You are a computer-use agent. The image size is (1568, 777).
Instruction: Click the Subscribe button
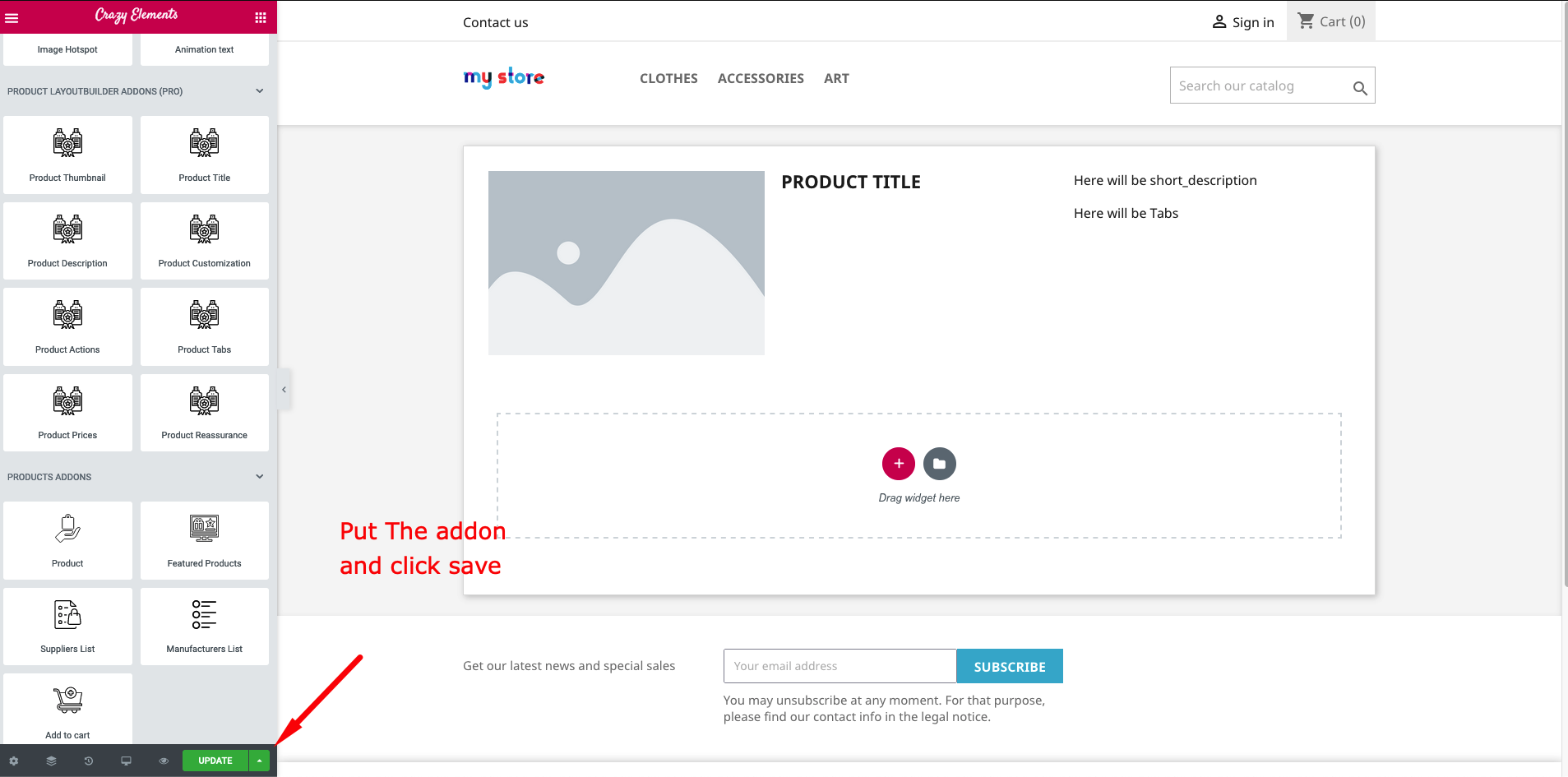pos(1010,667)
